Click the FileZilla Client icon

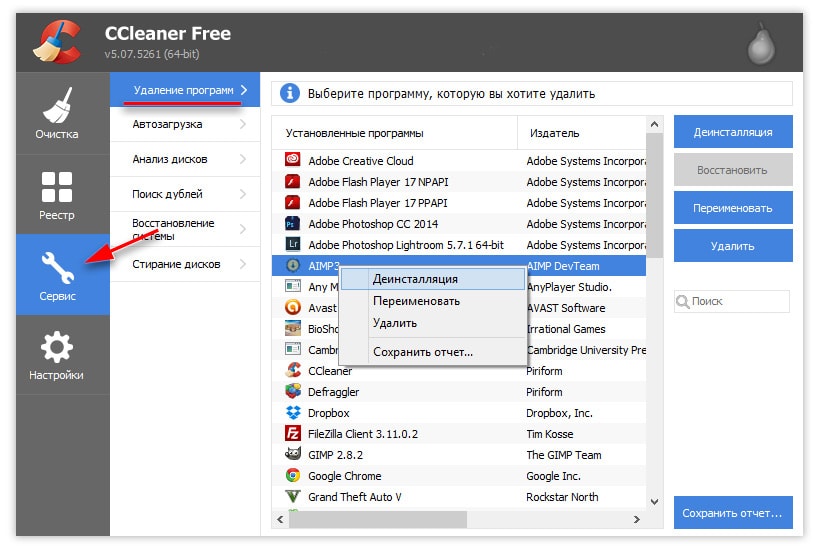[x=292, y=433]
